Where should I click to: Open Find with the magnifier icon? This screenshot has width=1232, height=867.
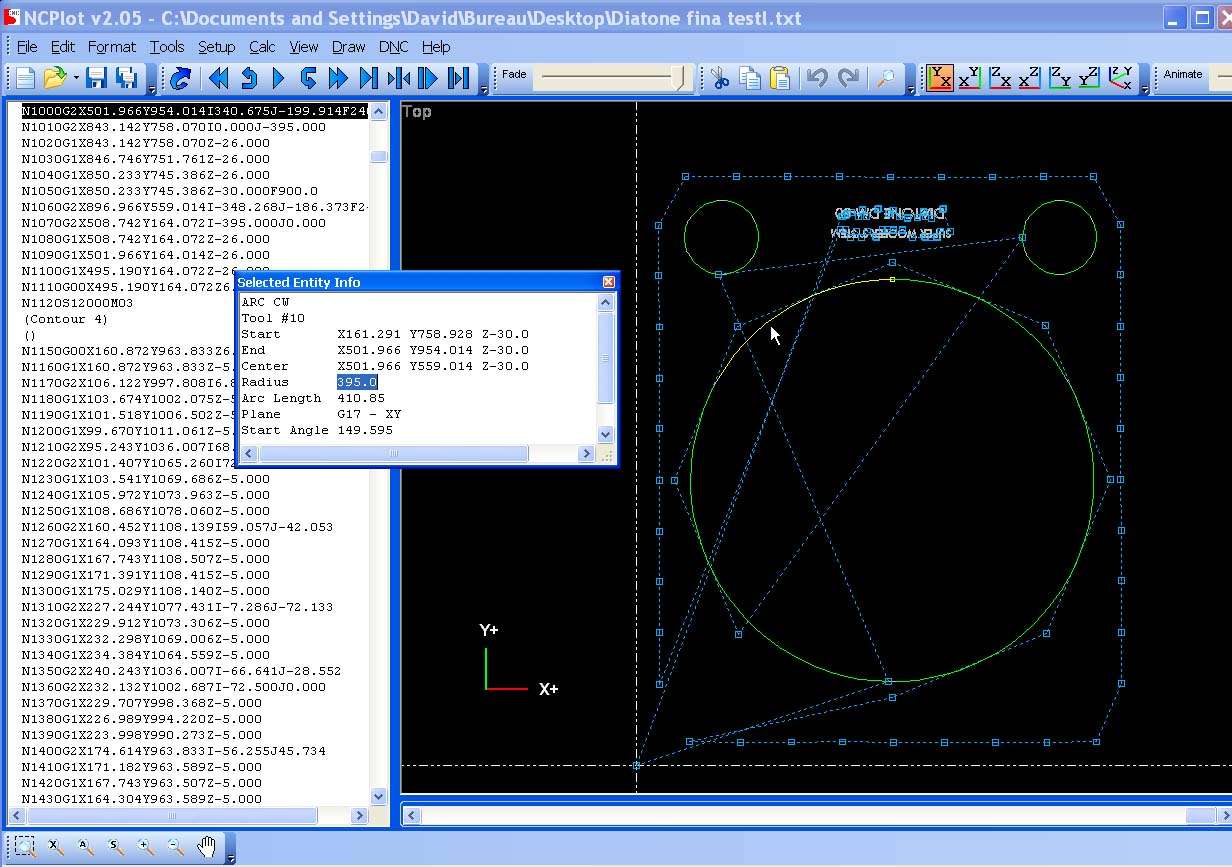pyautogui.click(x=886, y=78)
